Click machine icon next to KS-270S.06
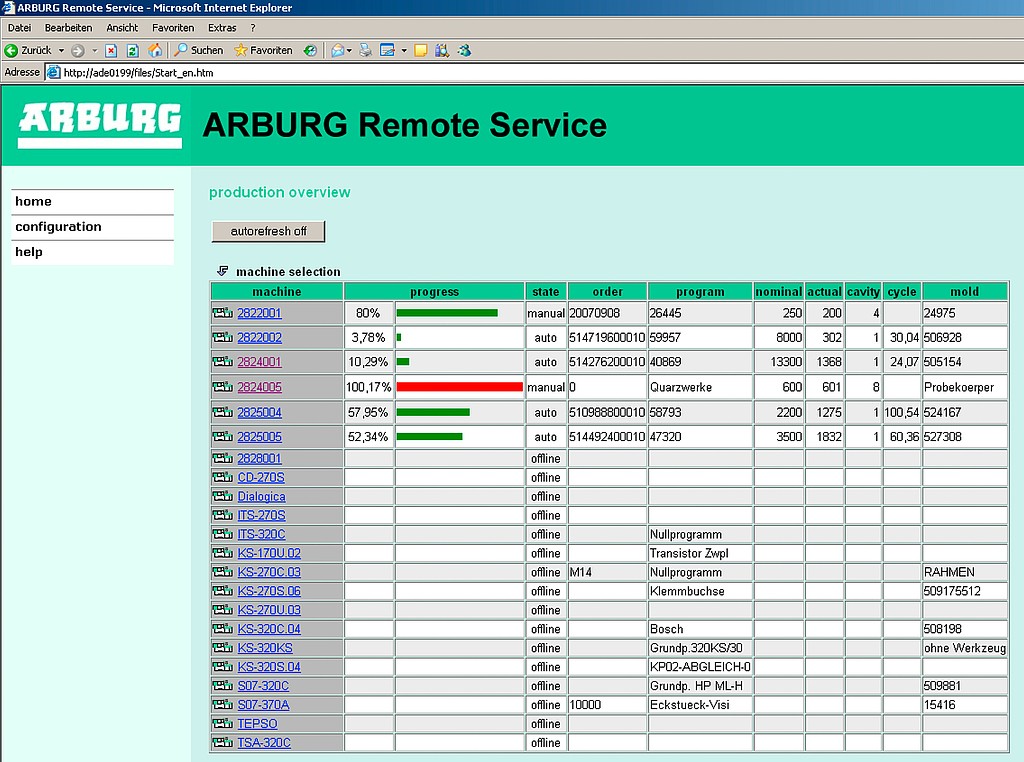 [x=223, y=591]
